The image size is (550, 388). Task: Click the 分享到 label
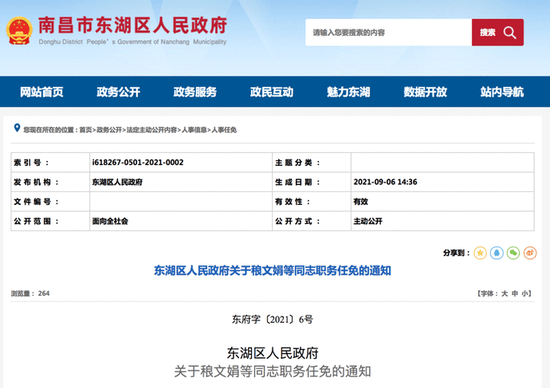456,253
